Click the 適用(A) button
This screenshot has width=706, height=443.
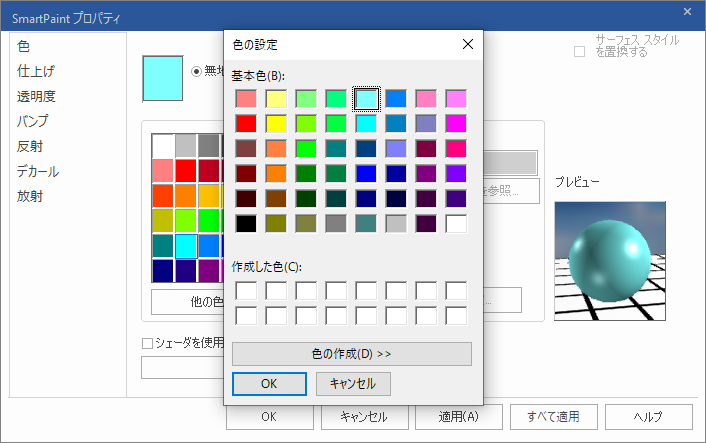pyautogui.click(x=458, y=416)
